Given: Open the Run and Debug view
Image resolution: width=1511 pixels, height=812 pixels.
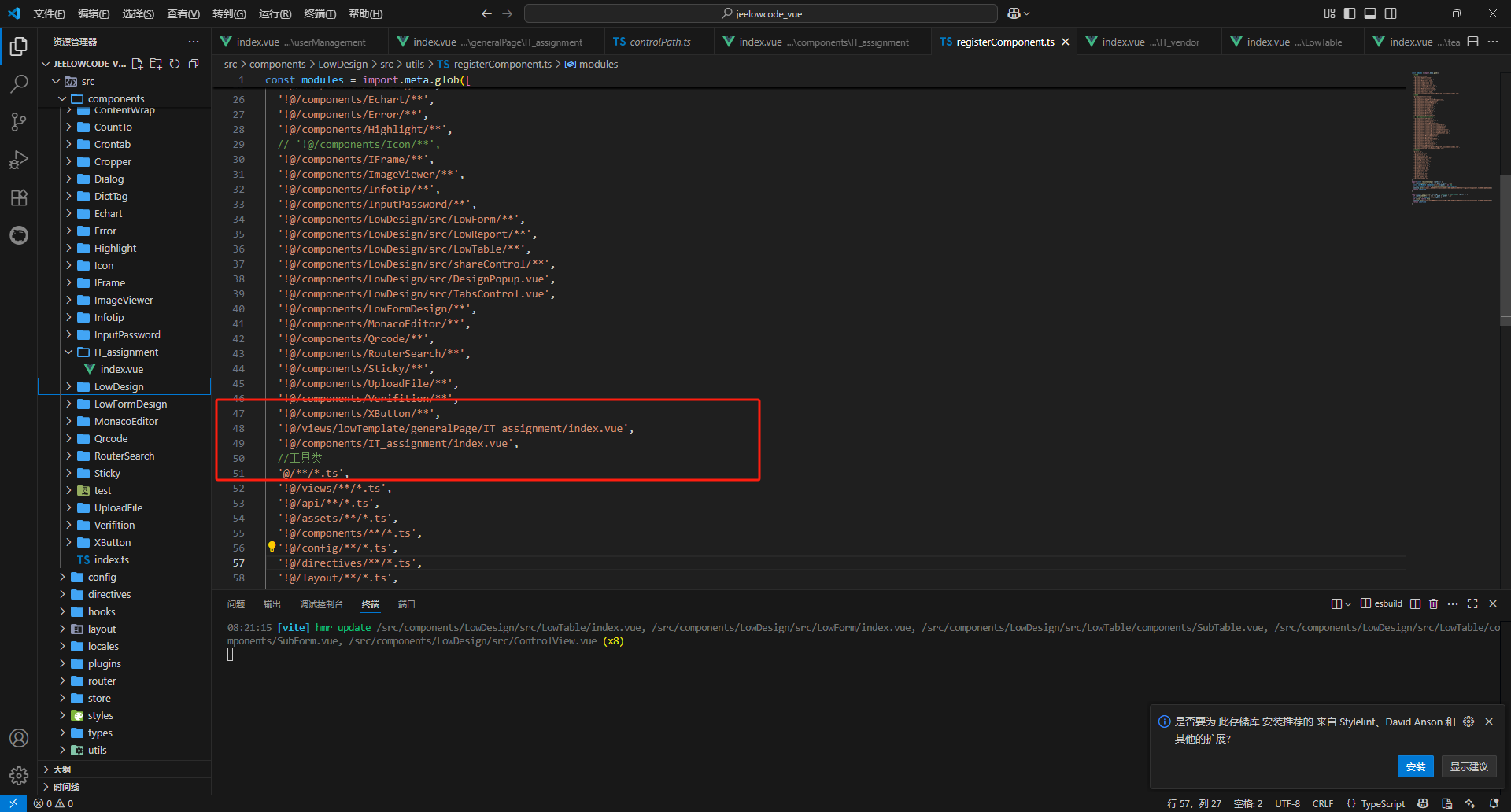Looking at the screenshot, I should pos(19,160).
